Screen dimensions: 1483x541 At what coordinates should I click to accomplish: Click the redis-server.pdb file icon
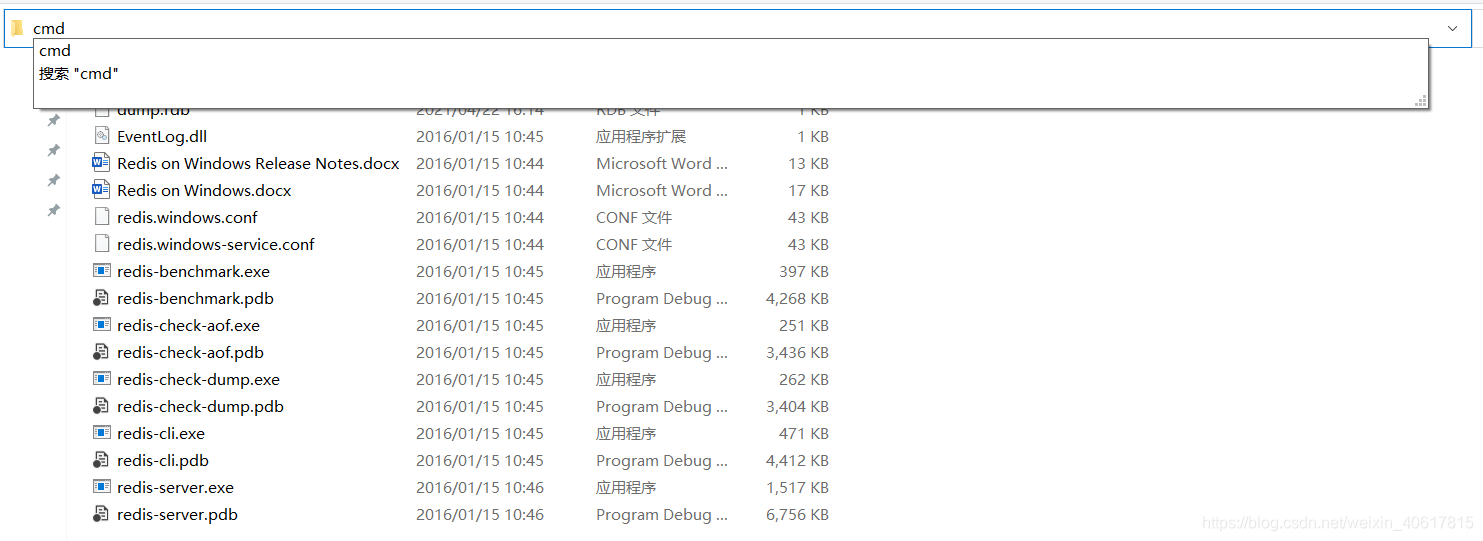point(101,514)
